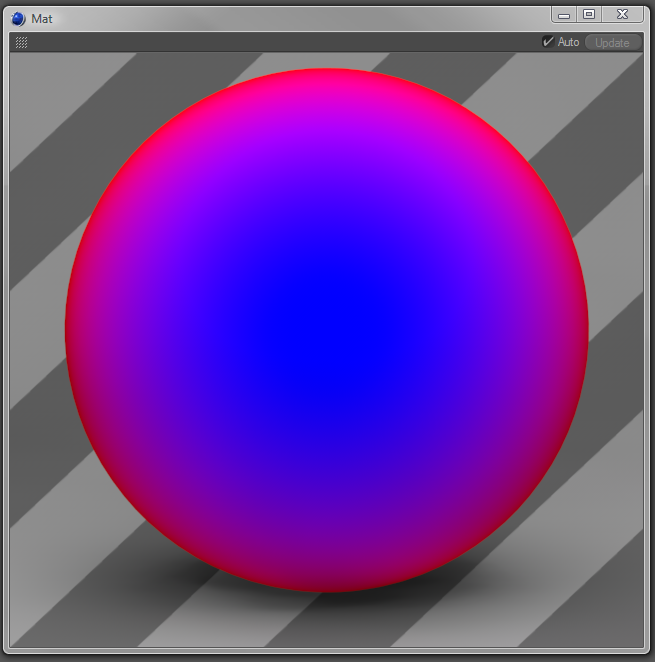Image resolution: width=655 pixels, height=662 pixels.
Task: Click the red right edge of the sphere
Action: coord(581,330)
